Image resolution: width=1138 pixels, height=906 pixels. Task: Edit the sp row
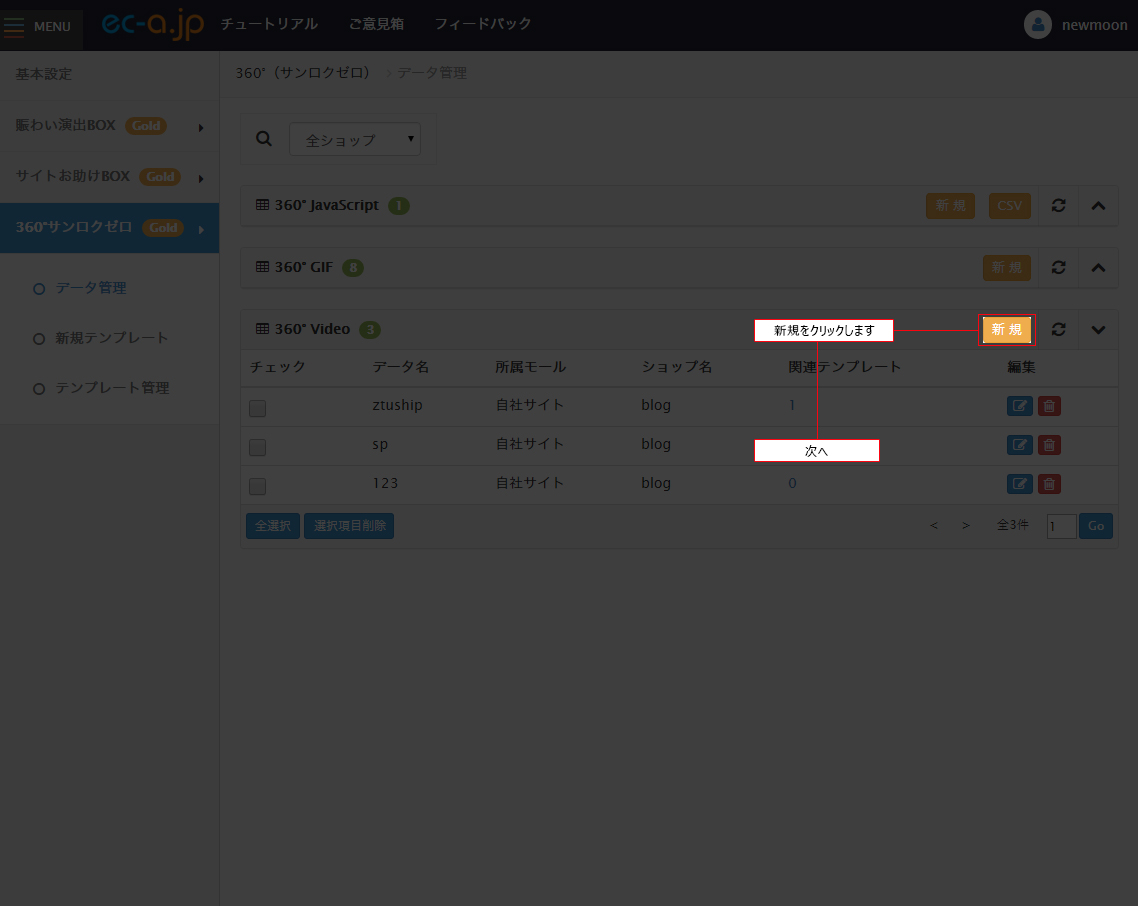(x=1019, y=445)
